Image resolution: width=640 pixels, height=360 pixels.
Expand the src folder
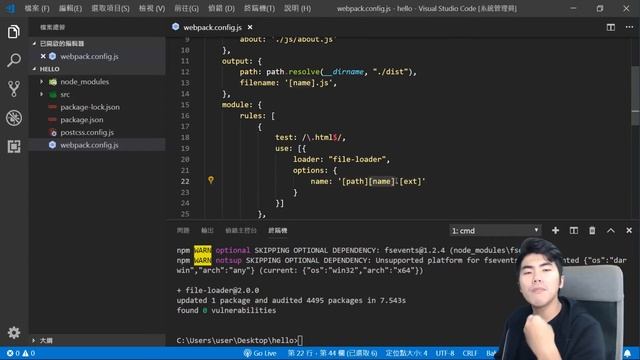point(42,94)
